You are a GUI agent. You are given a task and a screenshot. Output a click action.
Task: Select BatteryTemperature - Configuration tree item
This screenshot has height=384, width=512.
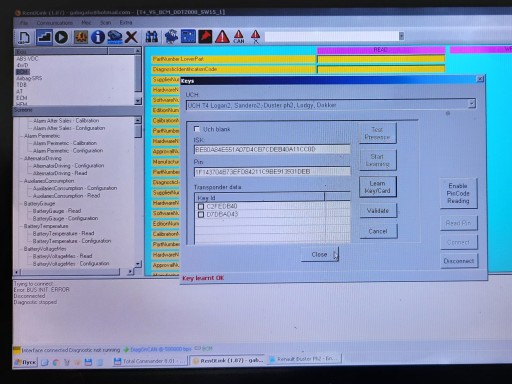point(72,241)
